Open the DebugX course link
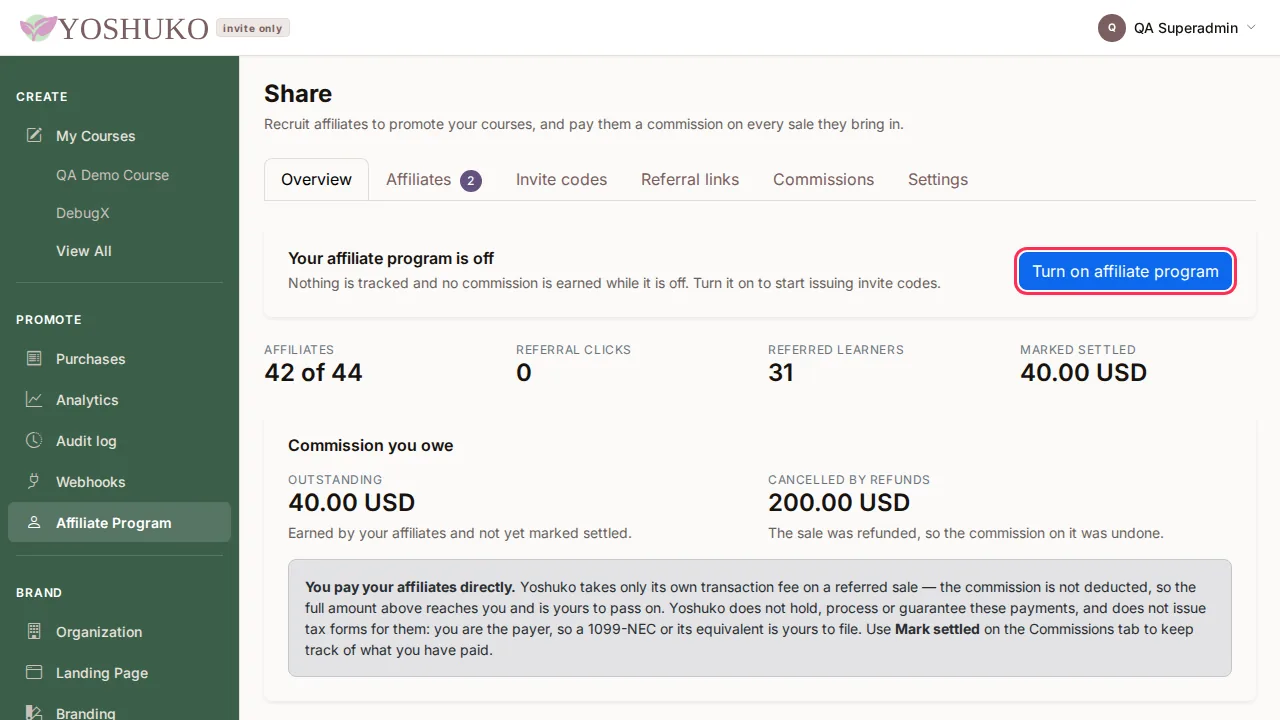 pos(83,213)
